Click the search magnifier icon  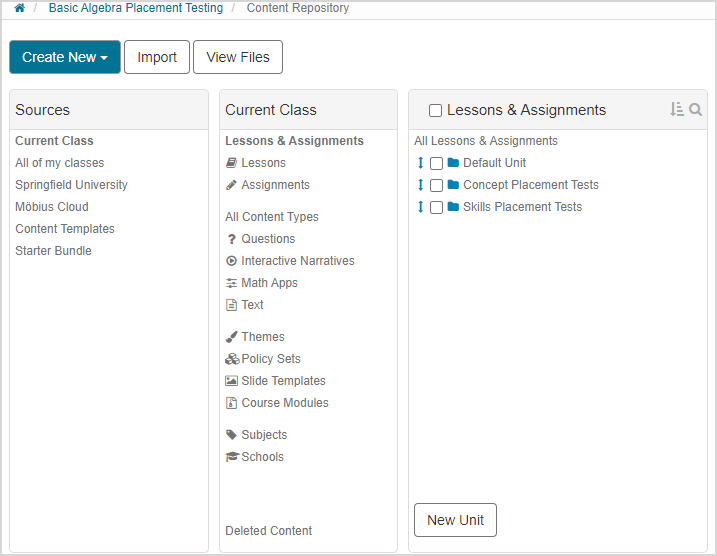[x=696, y=110]
